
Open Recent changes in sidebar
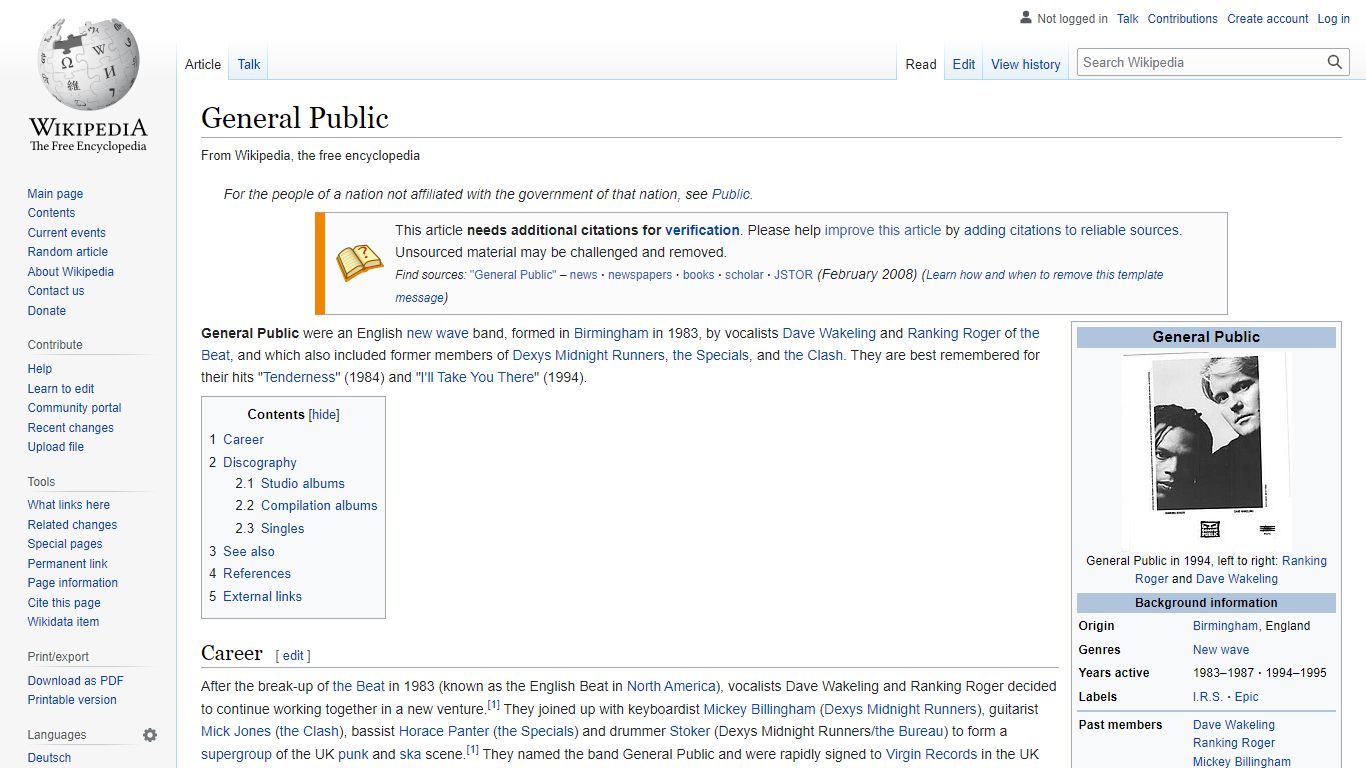tap(70, 428)
